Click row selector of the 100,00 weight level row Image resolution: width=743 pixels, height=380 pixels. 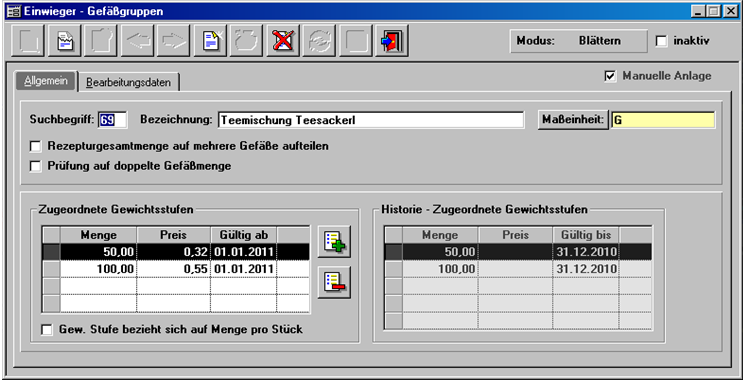click(x=51, y=269)
